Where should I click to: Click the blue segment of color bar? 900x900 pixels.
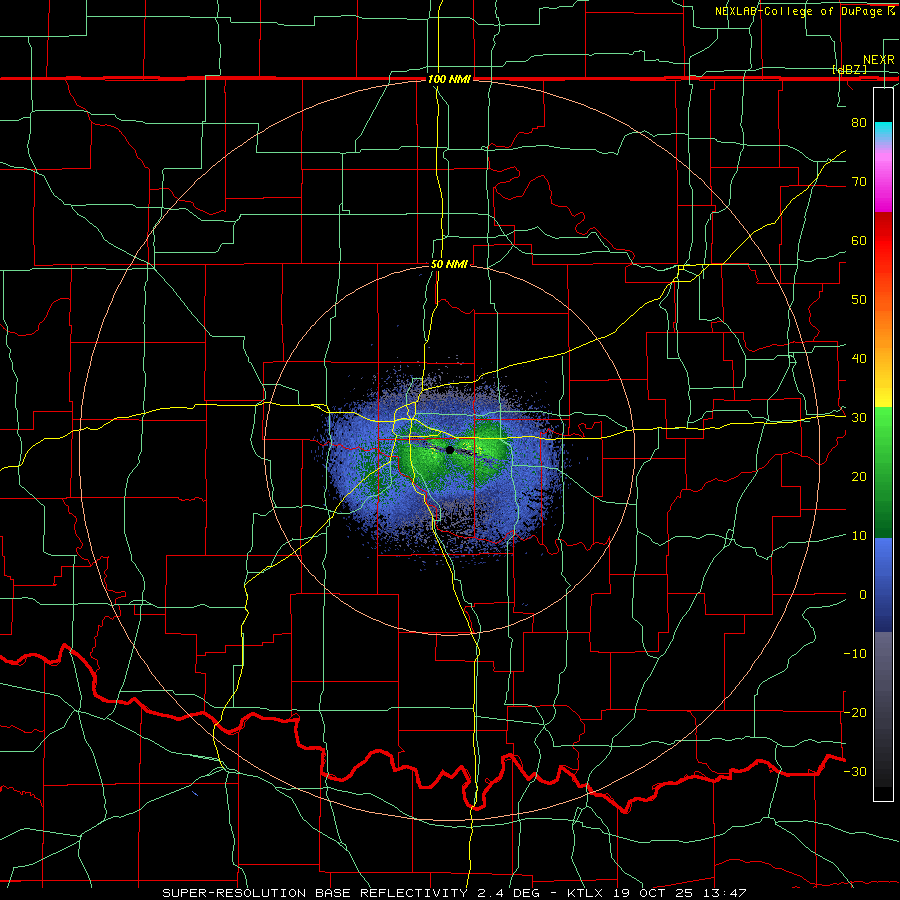tap(883, 585)
